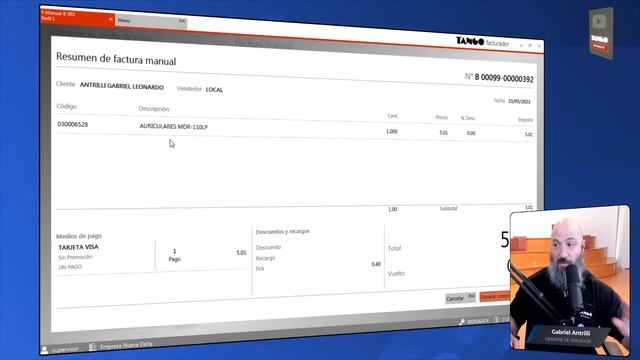Select the TARJETA VISA payment method
Image resolution: width=640 pixels, height=360 pixels.
tap(78, 247)
